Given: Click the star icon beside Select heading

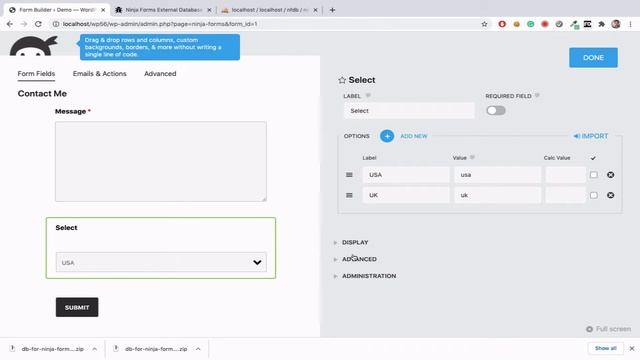Looking at the screenshot, I should (342, 80).
